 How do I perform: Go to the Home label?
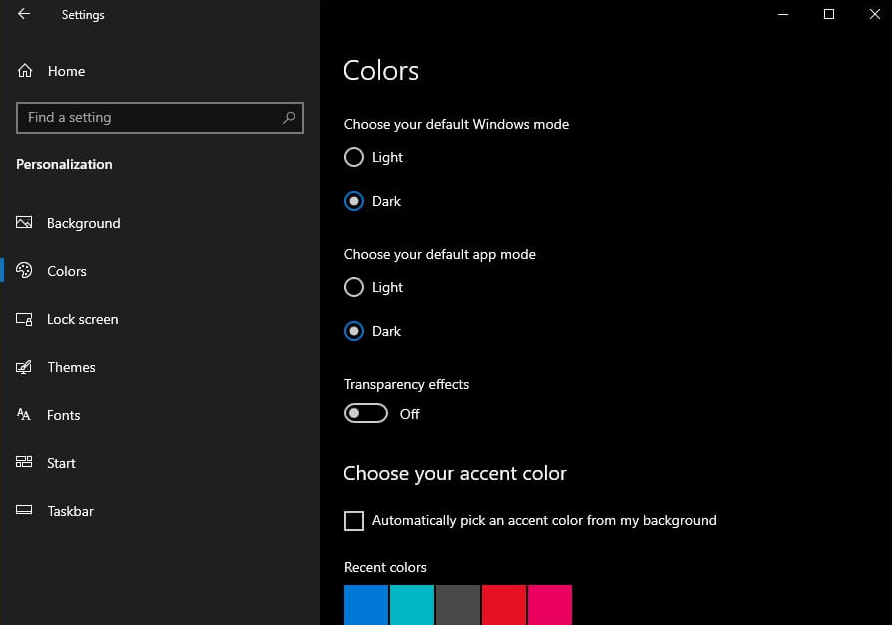(67, 71)
